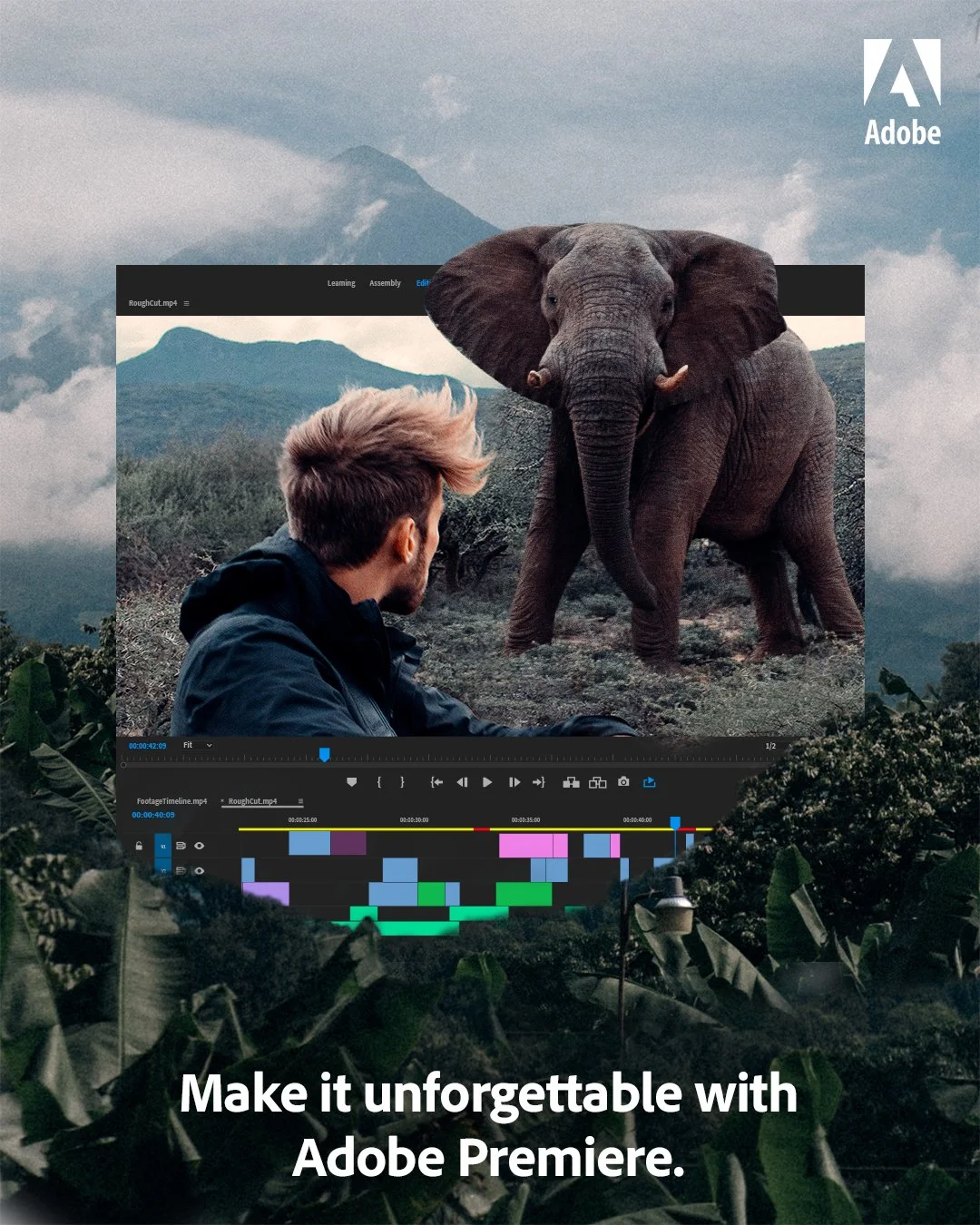980x1225 pixels.
Task: Click the blue Export share icon
Action: pyautogui.click(x=649, y=781)
